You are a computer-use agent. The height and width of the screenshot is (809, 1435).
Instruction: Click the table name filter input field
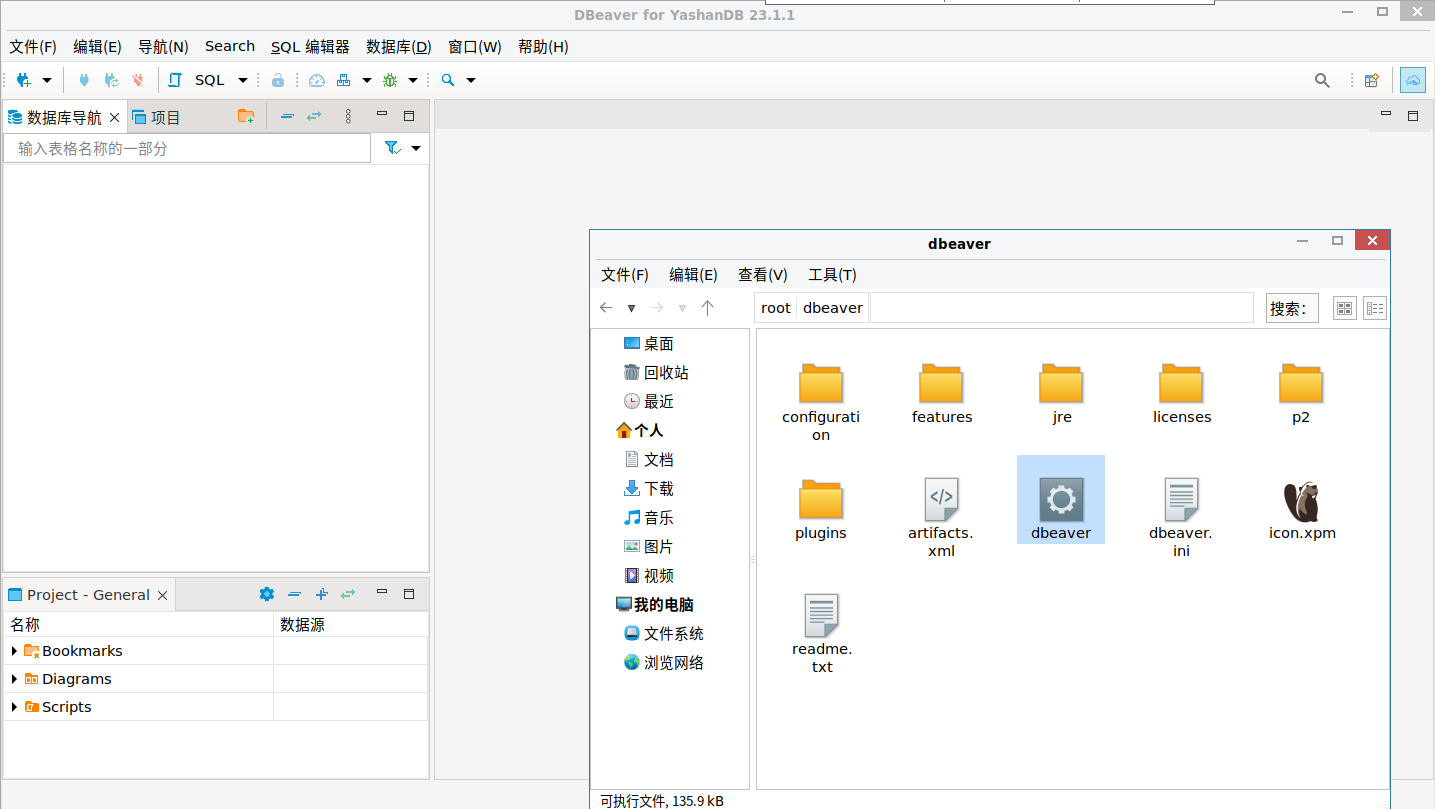click(187, 148)
